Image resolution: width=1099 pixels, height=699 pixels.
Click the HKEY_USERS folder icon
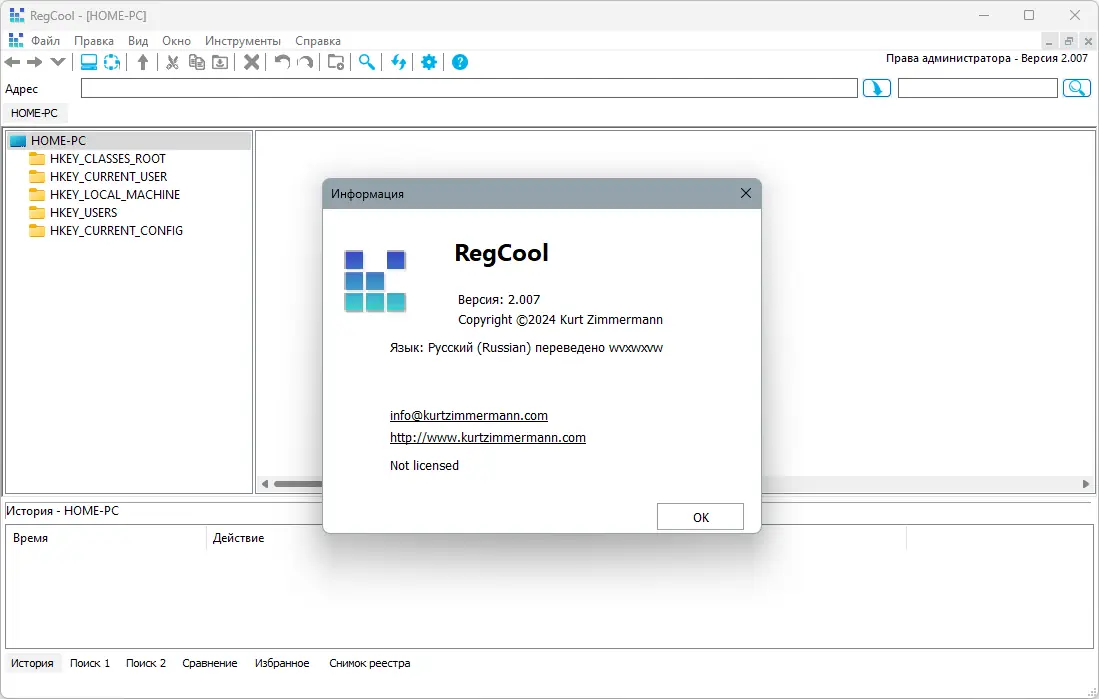(37, 212)
